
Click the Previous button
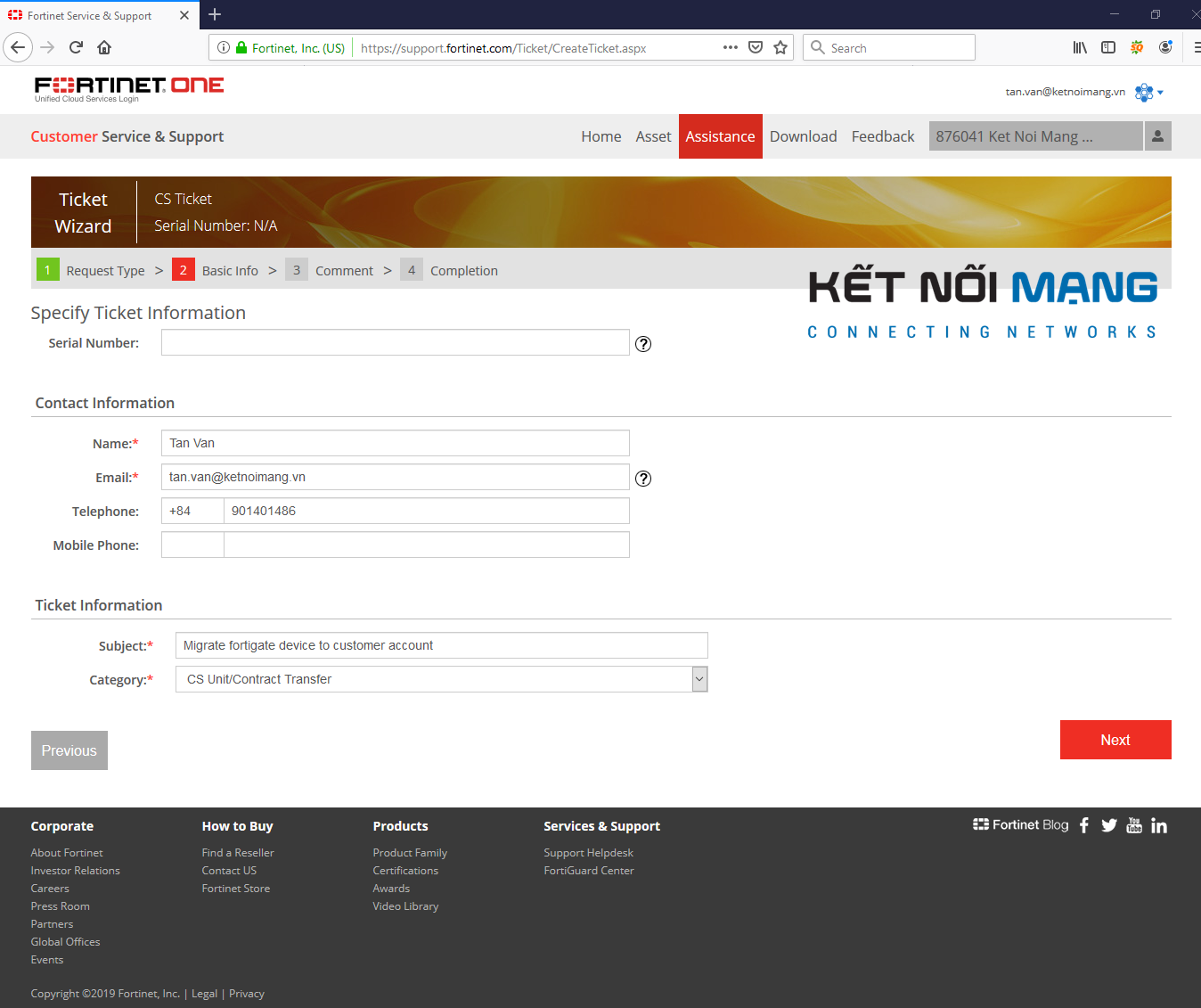(69, 750)
